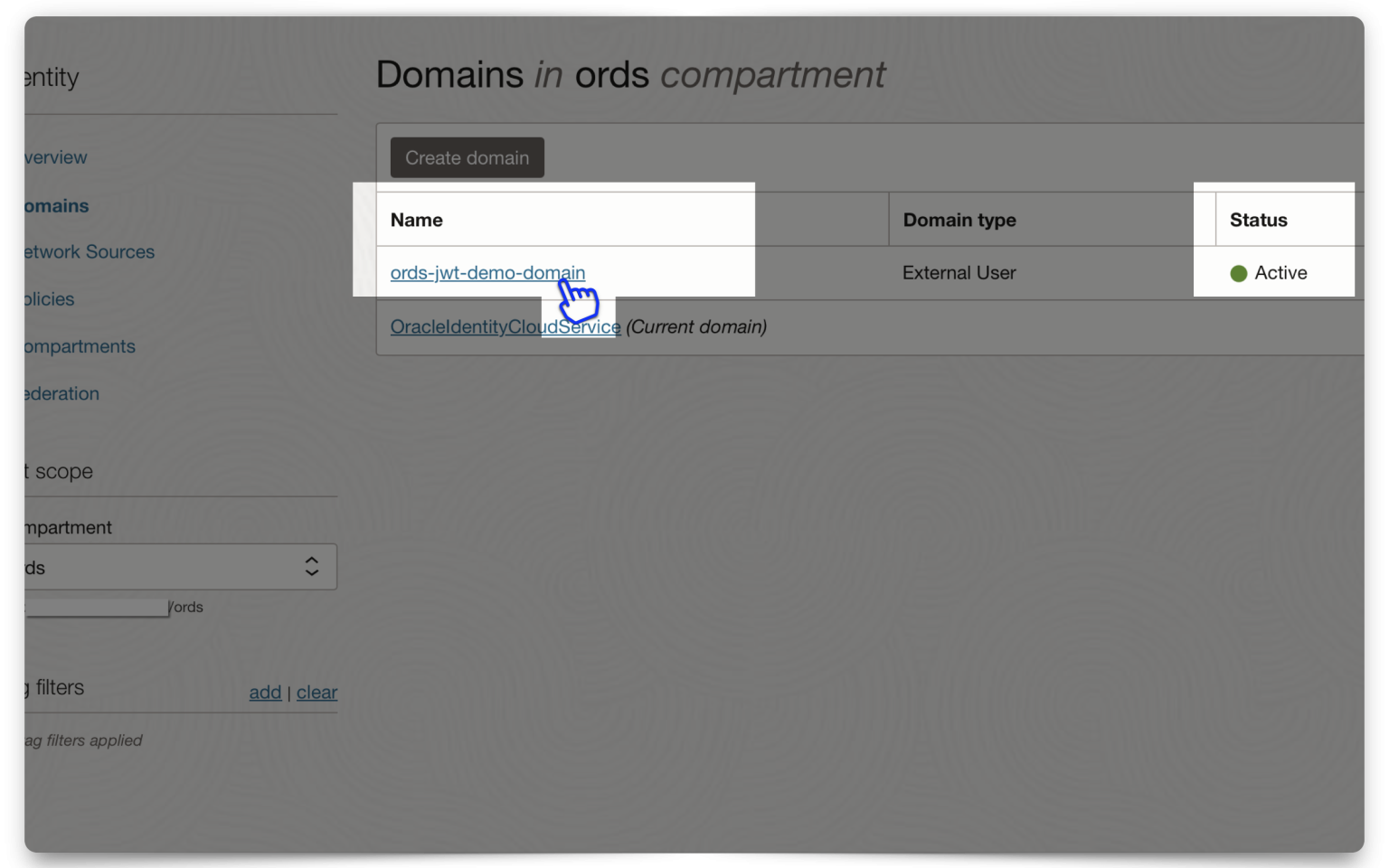Click the down chevron on the compartment selector
Screen dimensions: 1389x868
pyautogui.click(x=311, y=573)
